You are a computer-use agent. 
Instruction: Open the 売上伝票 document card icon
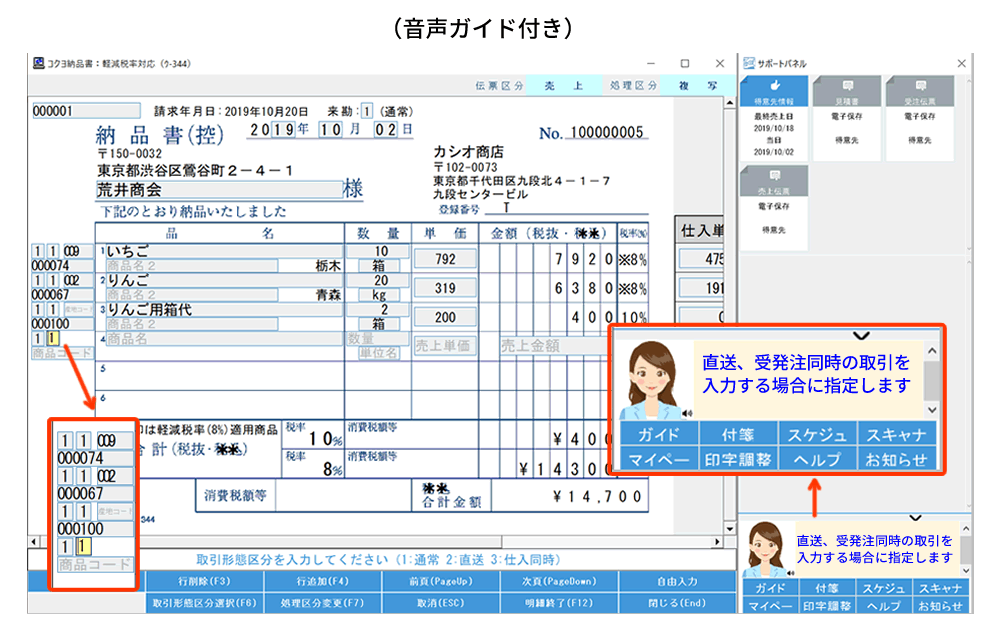775,177
